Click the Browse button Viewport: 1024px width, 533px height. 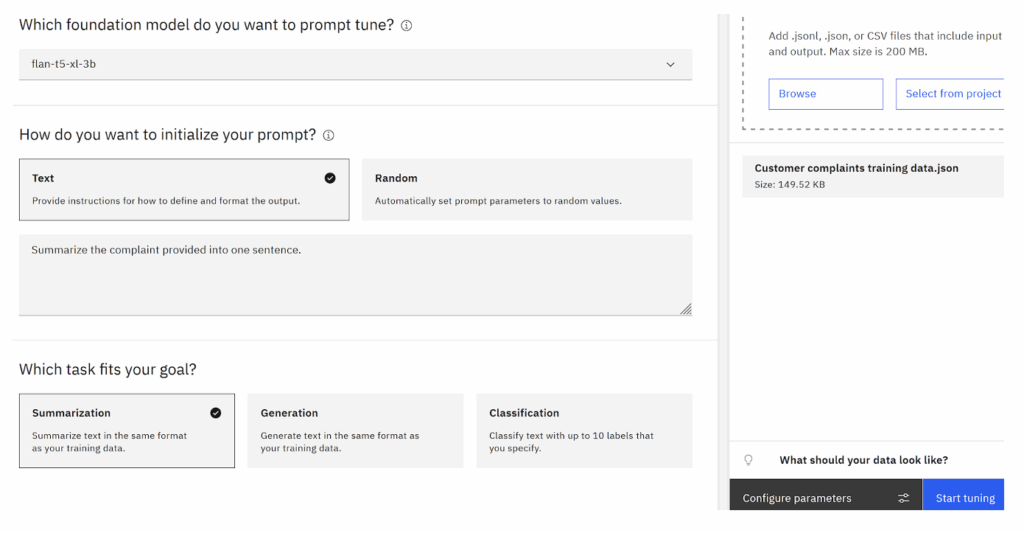pos(825,94)
